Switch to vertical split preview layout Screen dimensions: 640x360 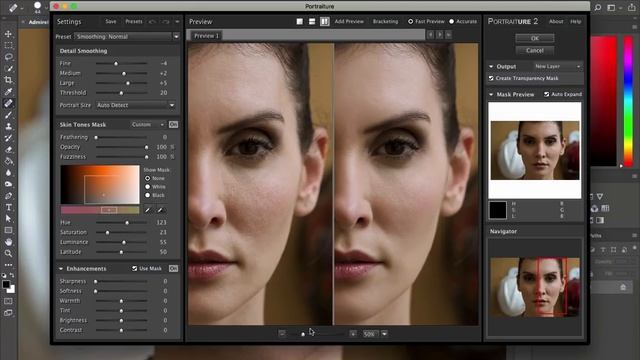[x=324, y=21]
